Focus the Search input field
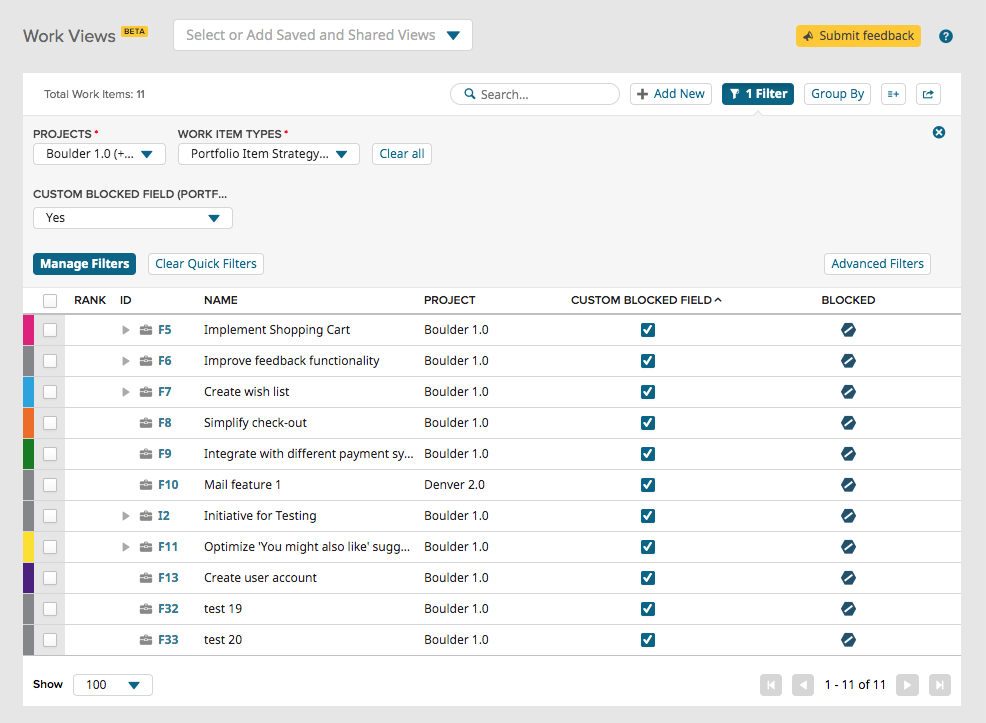Viewport: 986px width, 723px height. click(535, 94)
